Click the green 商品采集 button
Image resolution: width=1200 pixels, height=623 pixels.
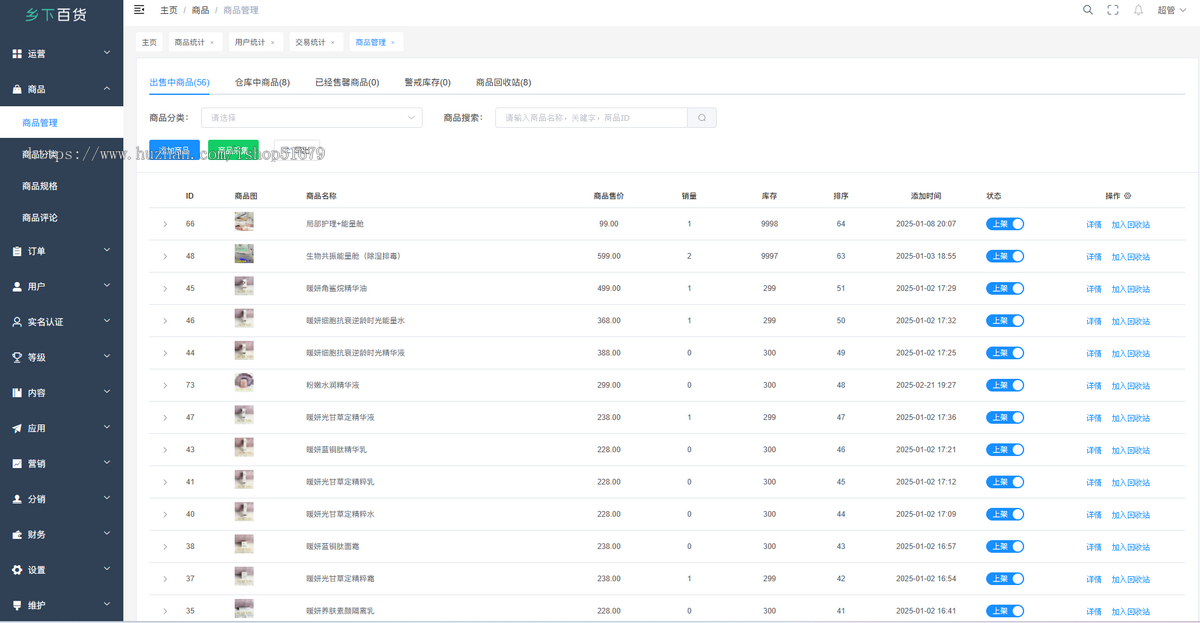[233, 150]
